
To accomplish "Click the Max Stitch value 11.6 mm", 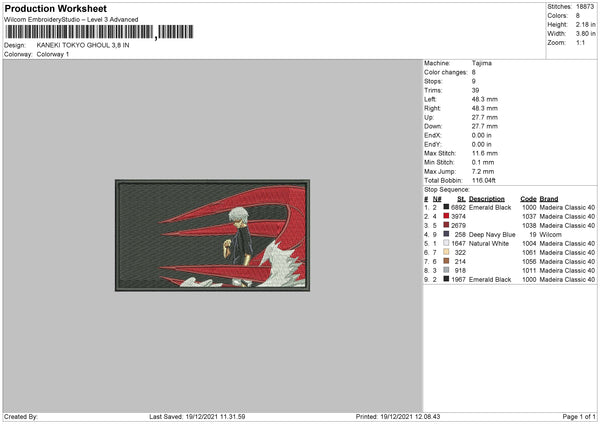I will click(x=485, y=153).
